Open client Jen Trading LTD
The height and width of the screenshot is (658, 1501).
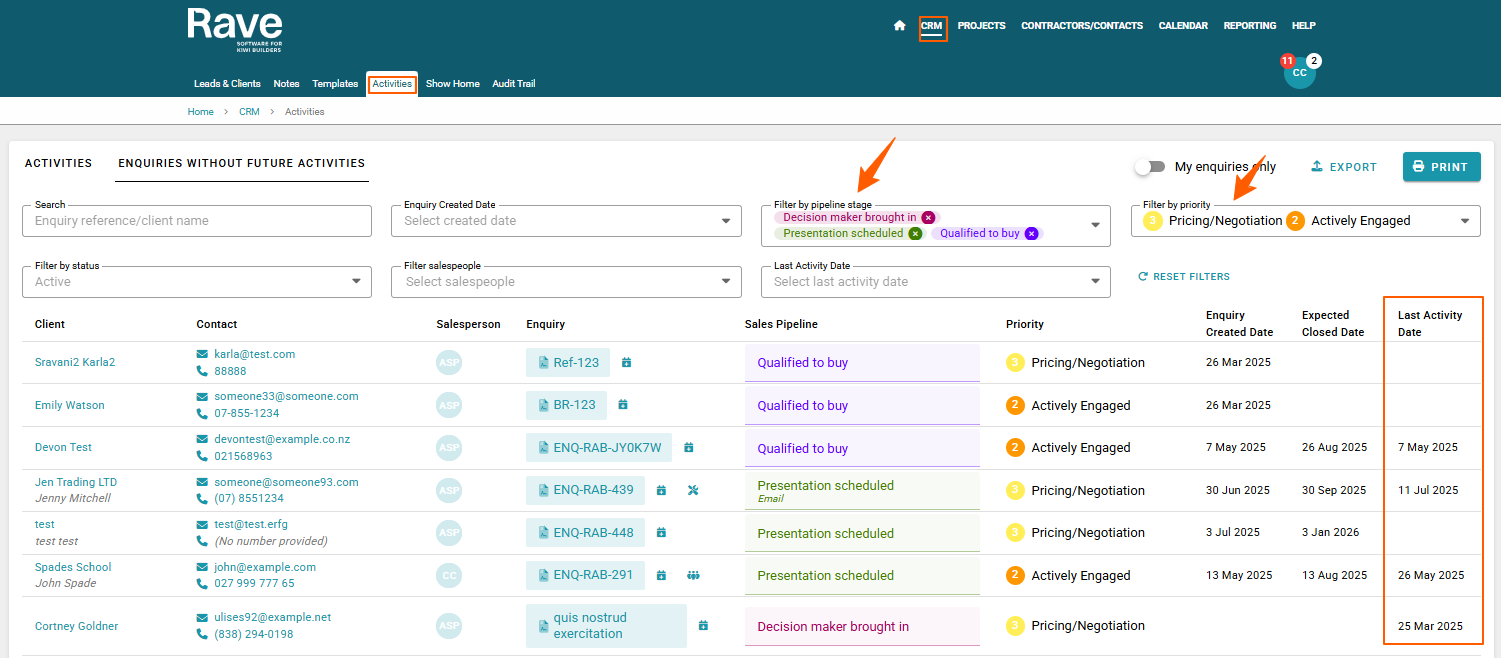click(76, 482)
